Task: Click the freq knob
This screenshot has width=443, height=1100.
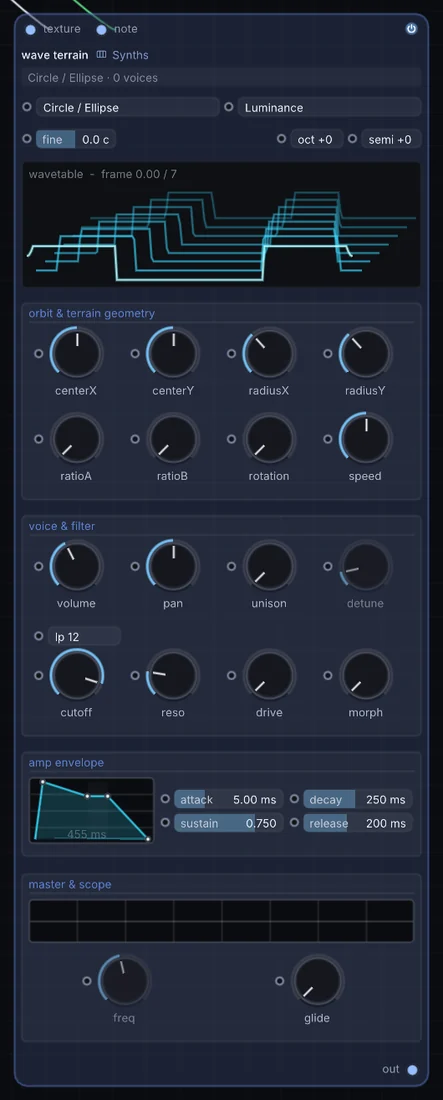Action: (x=124, y=981)
